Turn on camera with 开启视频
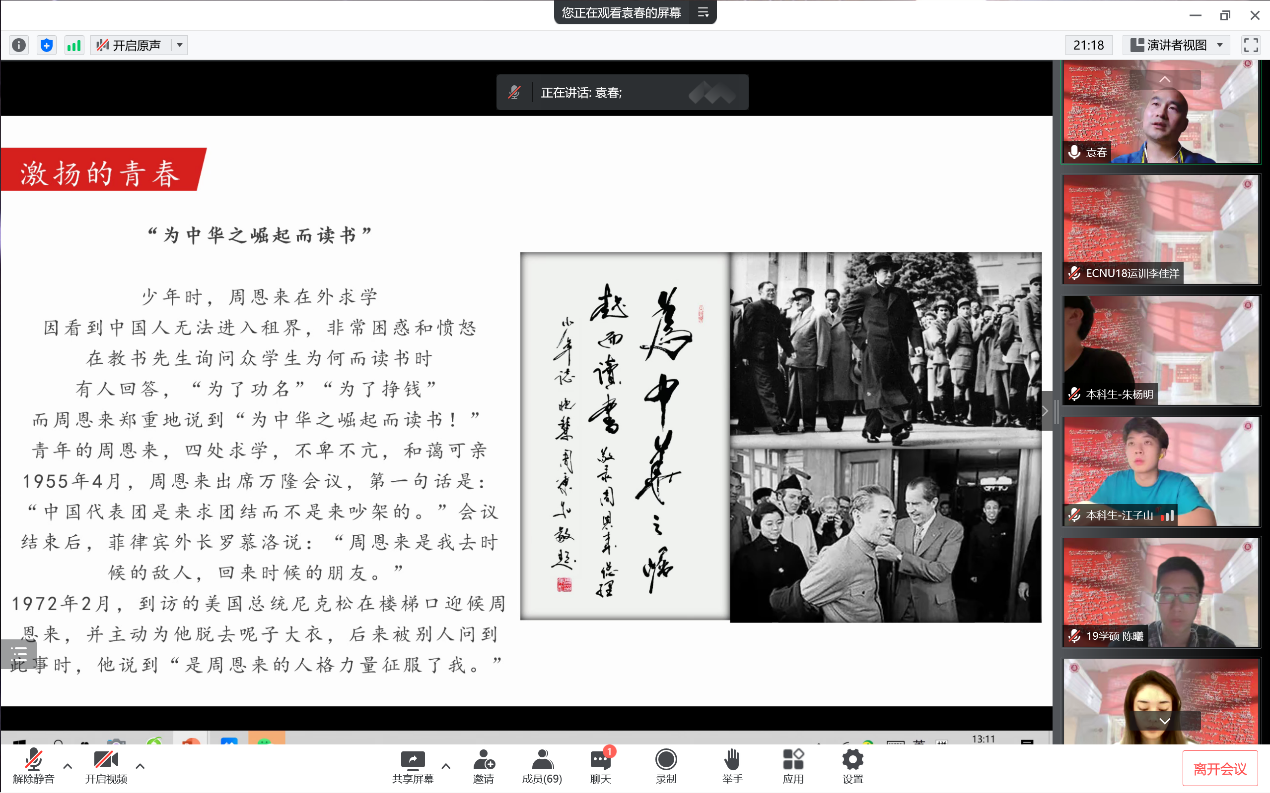Screen dimensions: 1270x793 click(106, 765)
